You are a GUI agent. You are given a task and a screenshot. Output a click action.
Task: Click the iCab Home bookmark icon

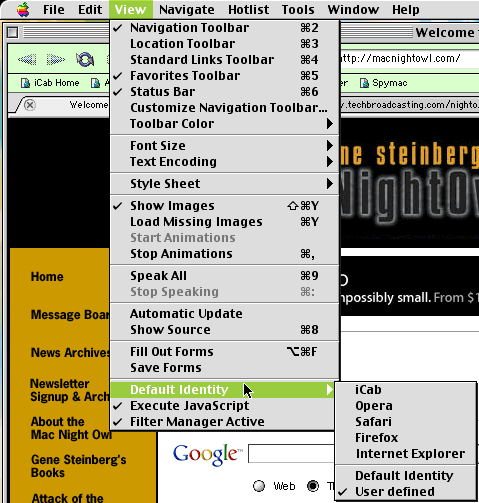coord(25,83)
